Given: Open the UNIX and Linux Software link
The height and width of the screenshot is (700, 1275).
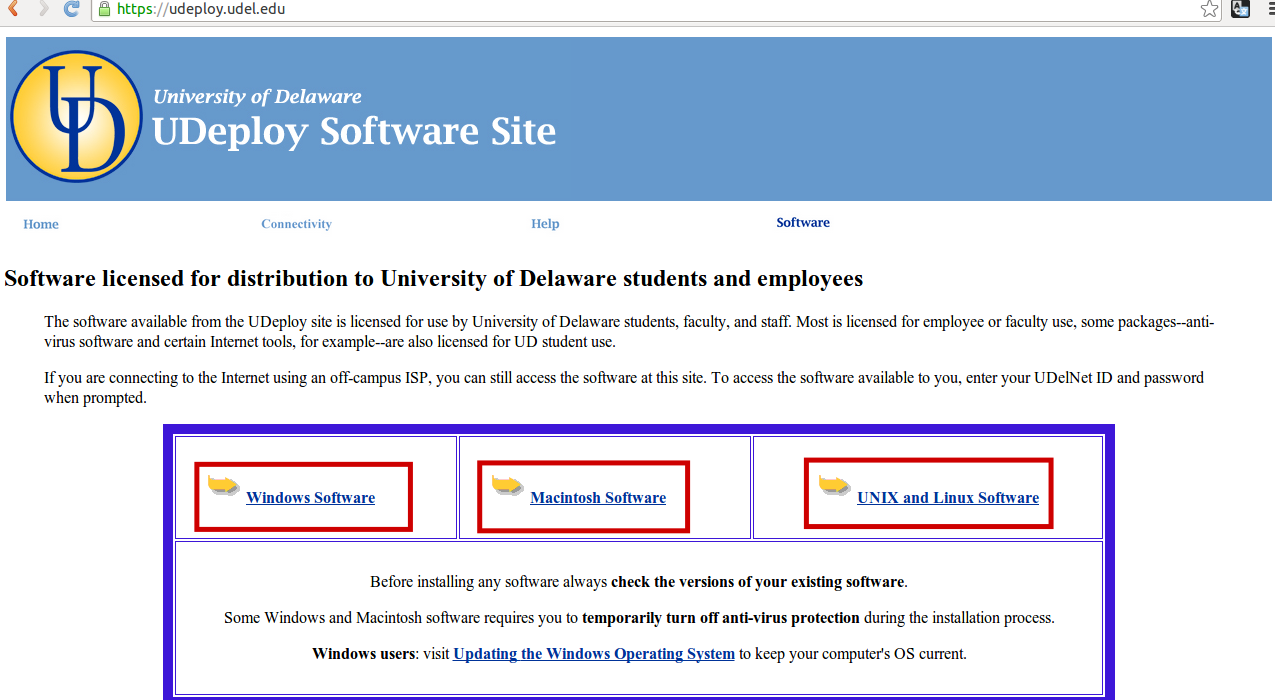Looking at the screenshot, I should [x=948, y=498].
